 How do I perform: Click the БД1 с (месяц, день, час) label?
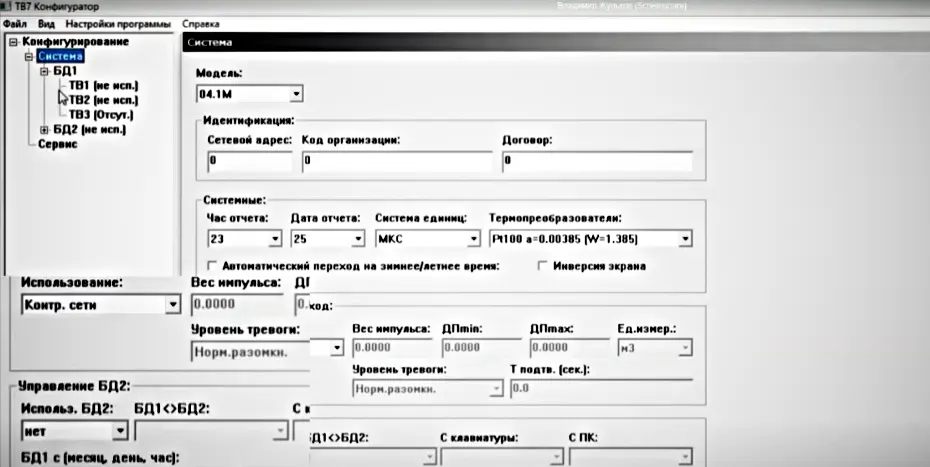(x=100, y=458)
